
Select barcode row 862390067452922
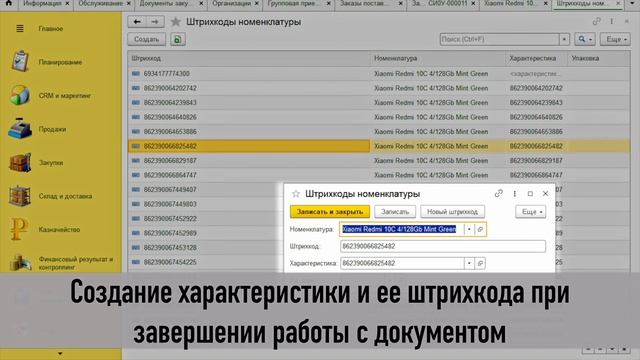point(206,219)
